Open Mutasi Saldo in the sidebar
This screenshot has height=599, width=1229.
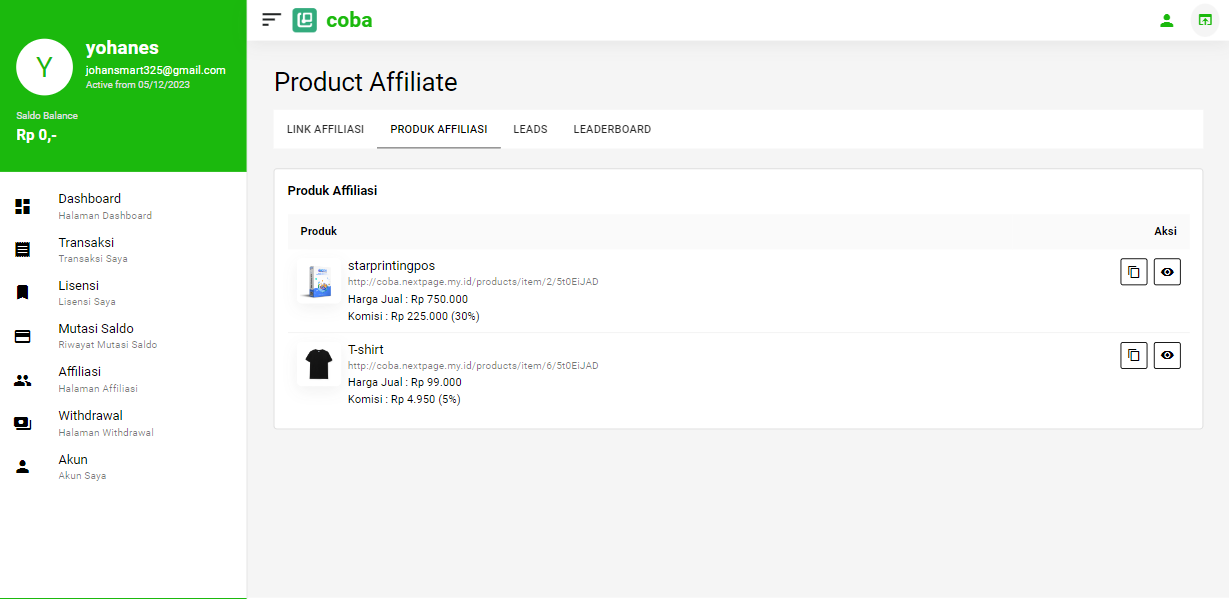[96, 335]
